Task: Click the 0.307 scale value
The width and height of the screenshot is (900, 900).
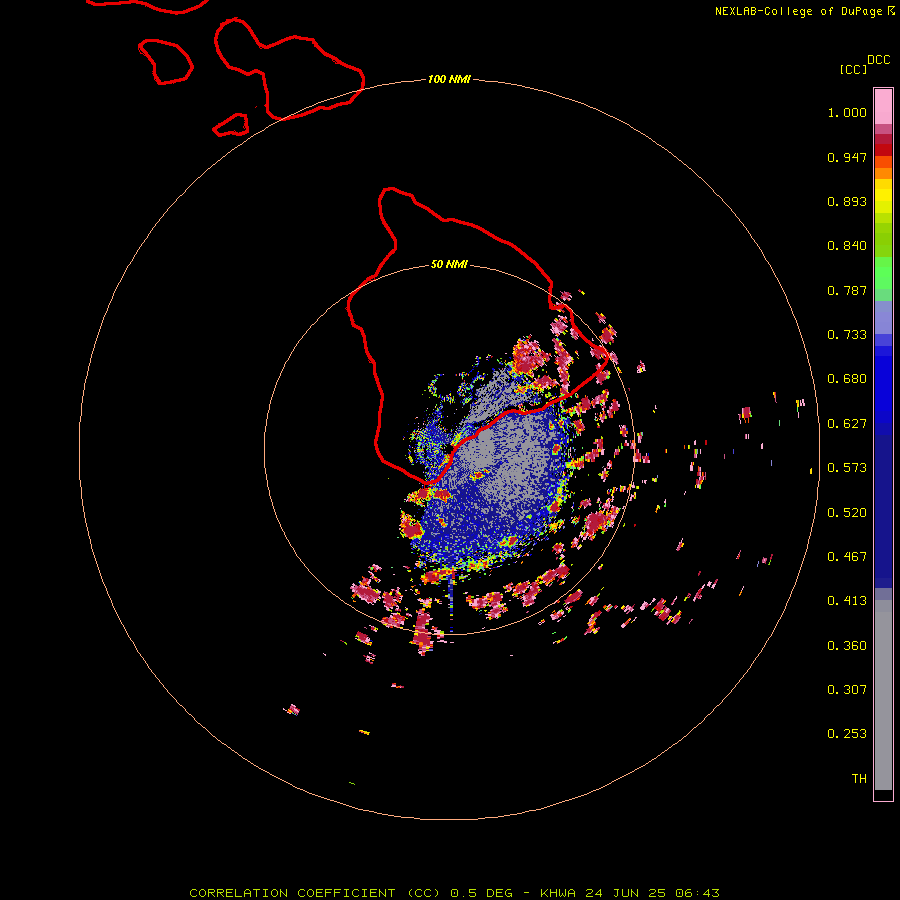Action: pos(847,690)
